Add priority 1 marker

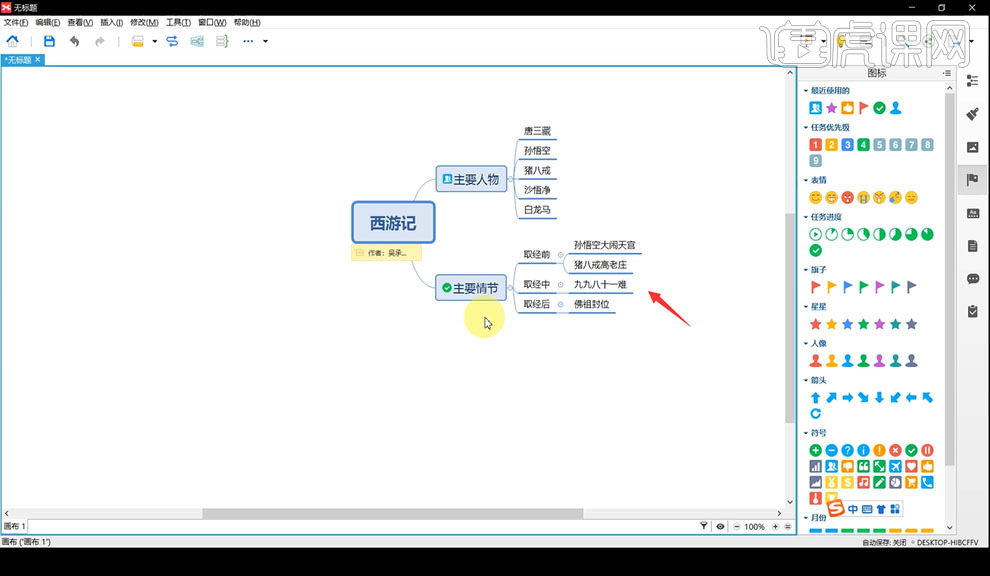(816, 145)
